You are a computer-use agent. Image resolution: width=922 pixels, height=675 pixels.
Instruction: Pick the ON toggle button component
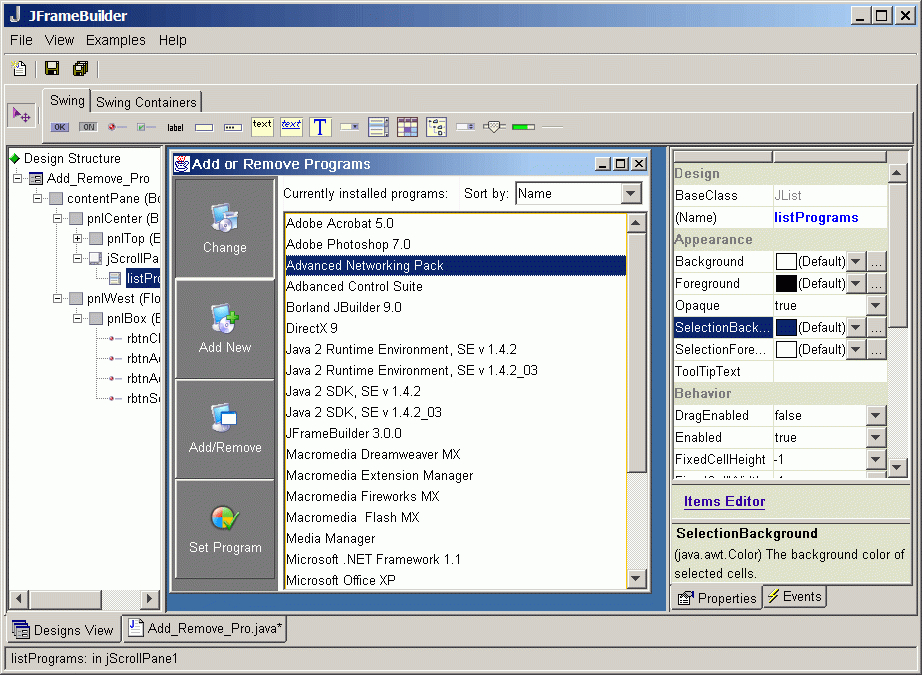pyautogui.click(x=88, y=127)
